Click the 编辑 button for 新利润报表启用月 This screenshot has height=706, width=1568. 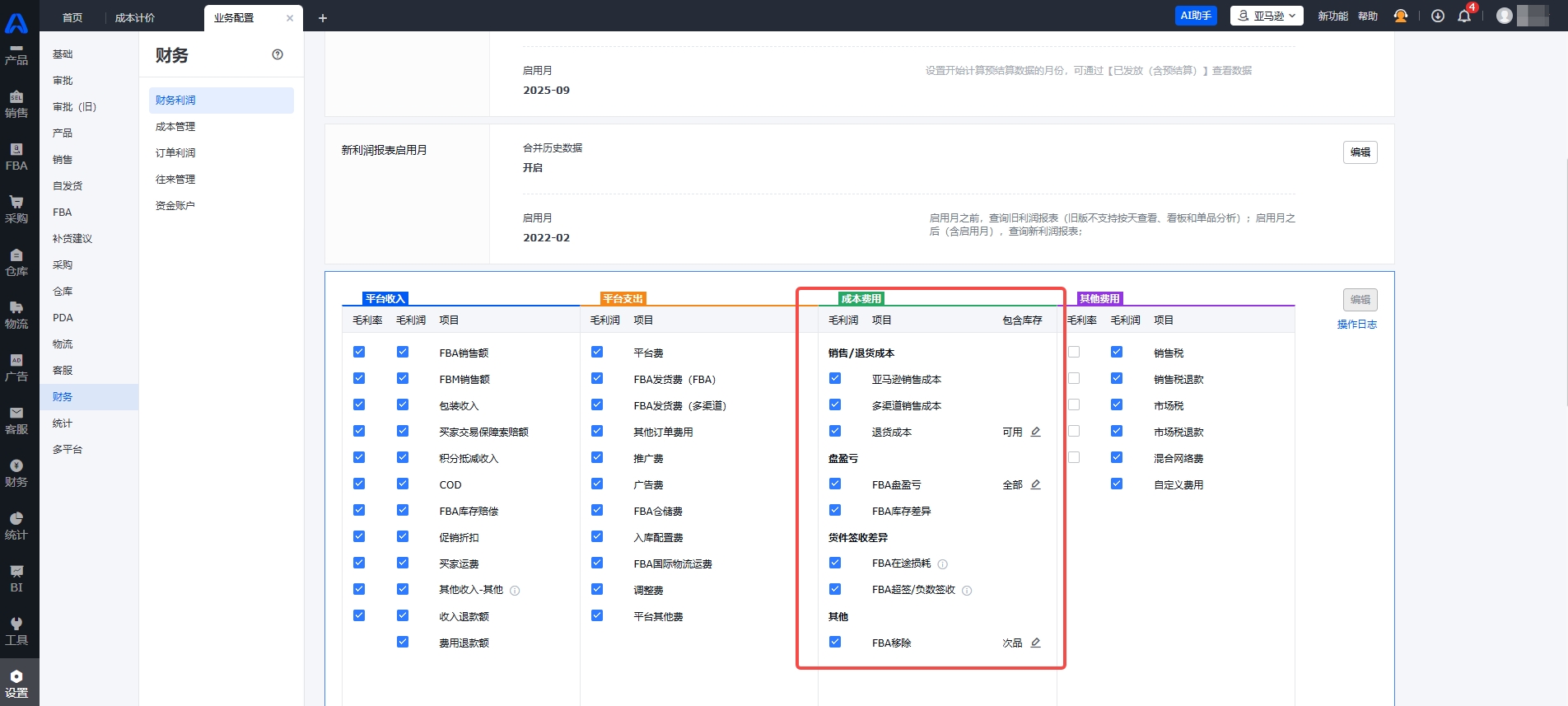coord(1360,152)
